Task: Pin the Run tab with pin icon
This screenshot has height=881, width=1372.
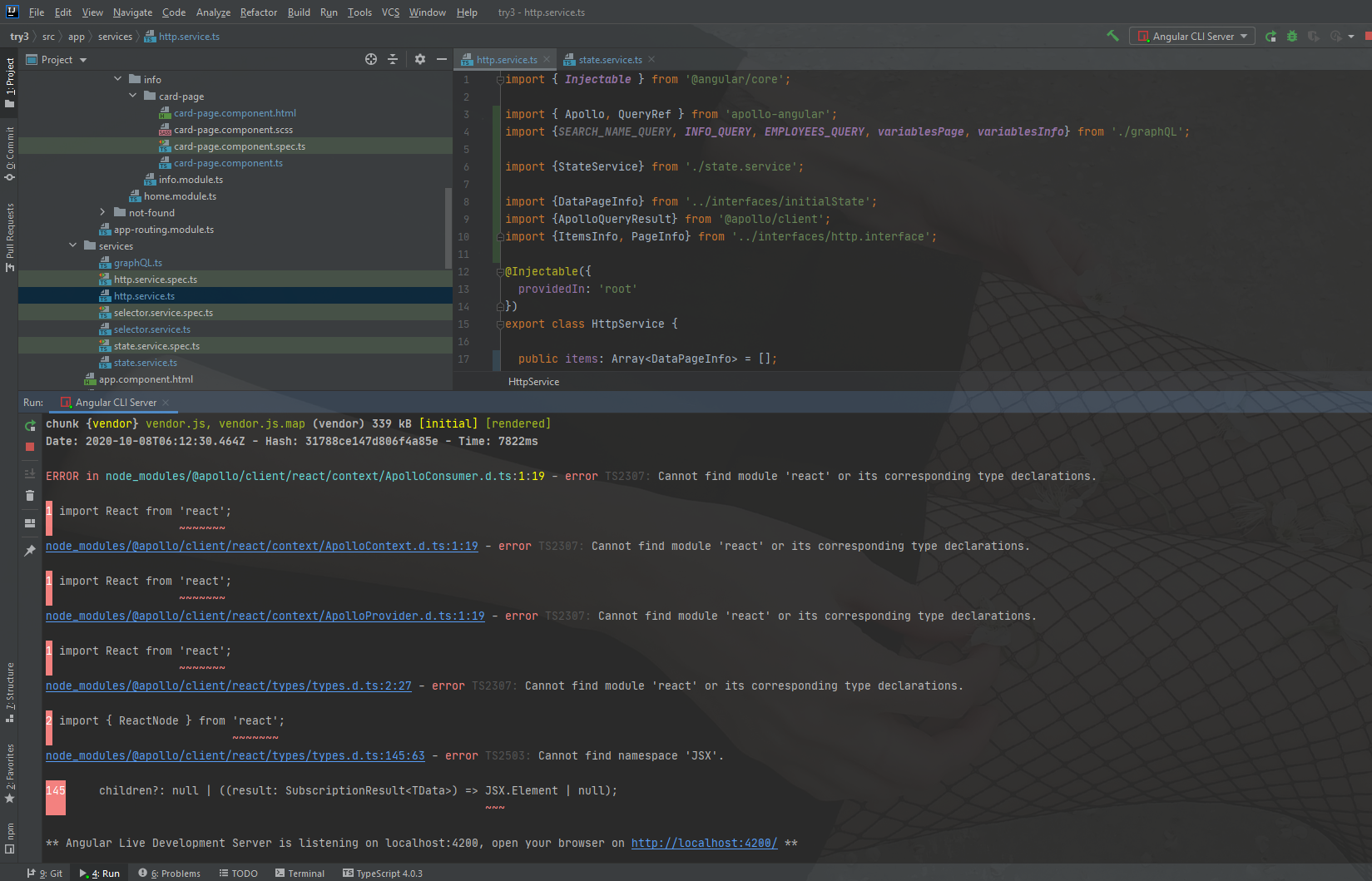Action: click(30, 550)
